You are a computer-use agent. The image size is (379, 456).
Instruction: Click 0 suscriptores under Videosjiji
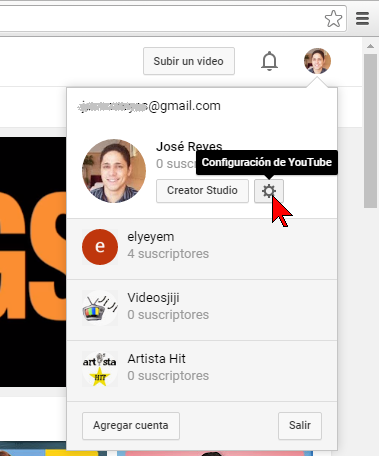tap(168, 315)
